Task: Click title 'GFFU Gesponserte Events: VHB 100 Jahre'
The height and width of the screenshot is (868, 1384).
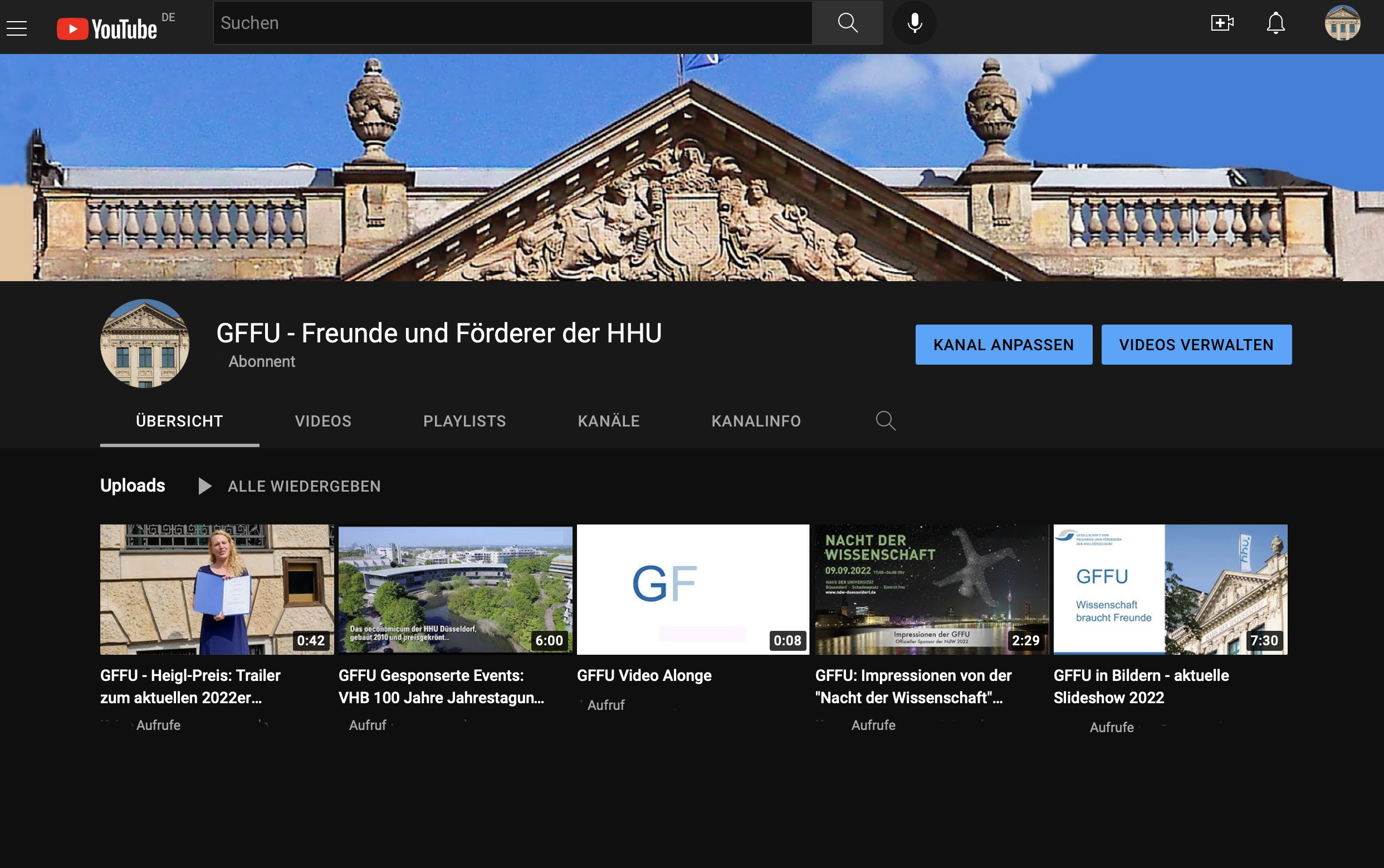Action: (441, 686)
